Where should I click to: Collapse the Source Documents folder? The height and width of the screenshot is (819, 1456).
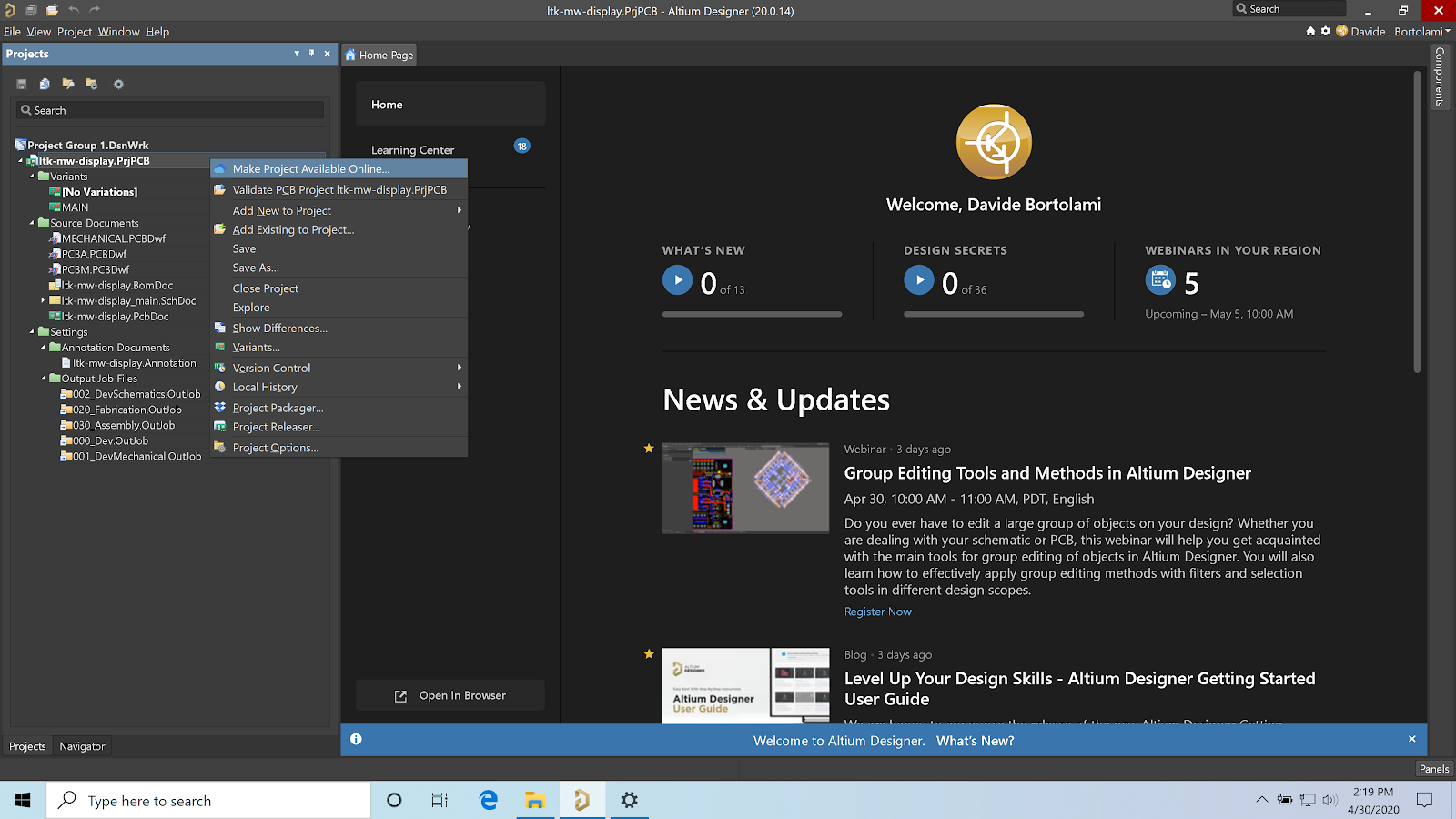[32, 222]
